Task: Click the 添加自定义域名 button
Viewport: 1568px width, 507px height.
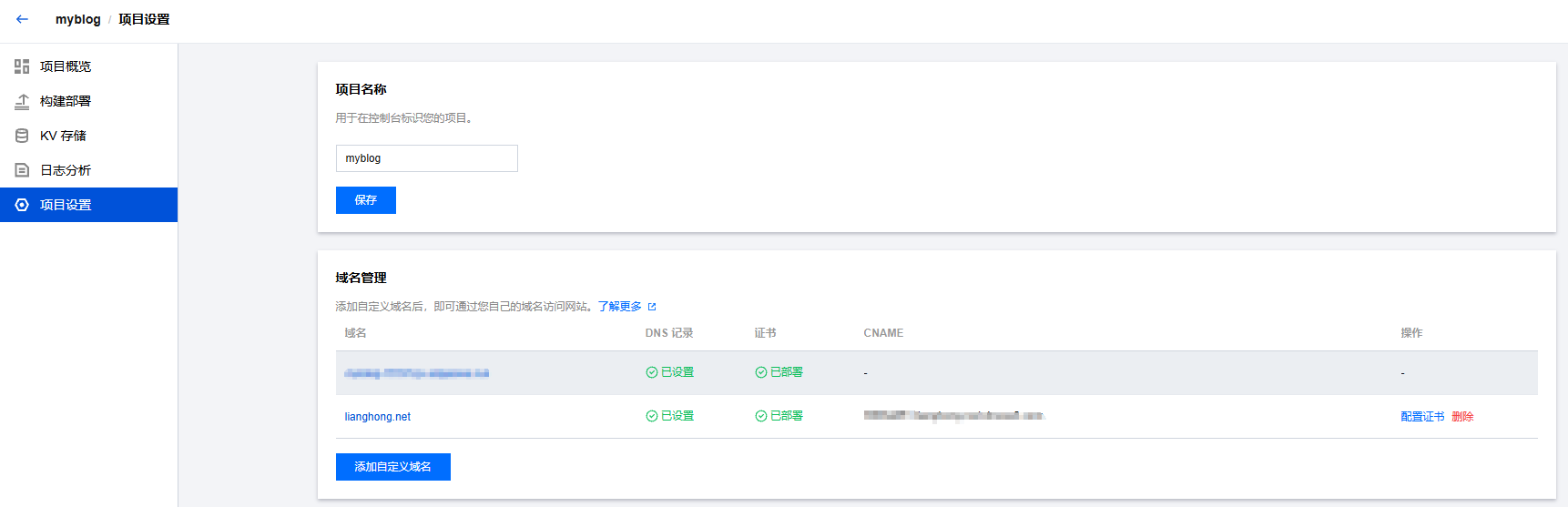Action: pyautogui.click(x=392, y=467)
